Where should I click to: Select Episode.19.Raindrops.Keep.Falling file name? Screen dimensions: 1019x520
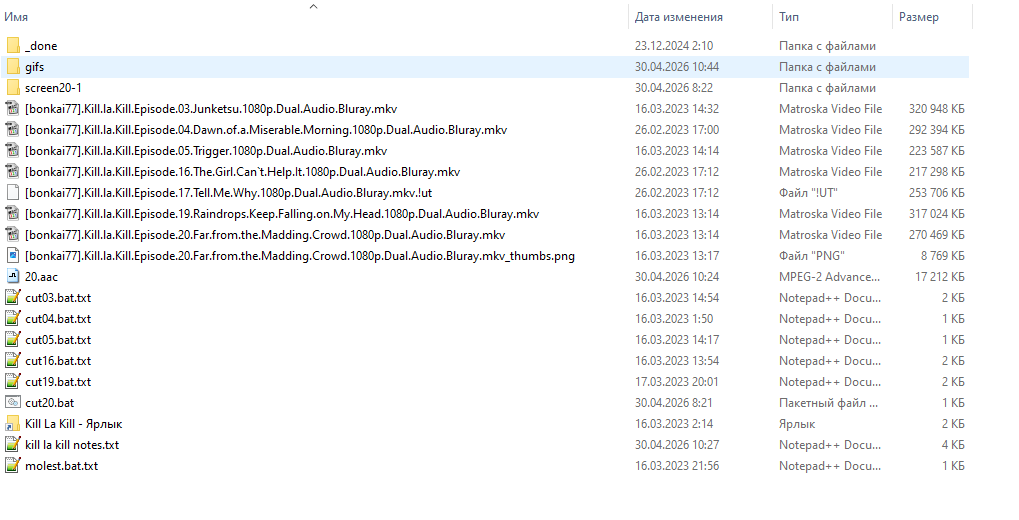click(282, 214)
